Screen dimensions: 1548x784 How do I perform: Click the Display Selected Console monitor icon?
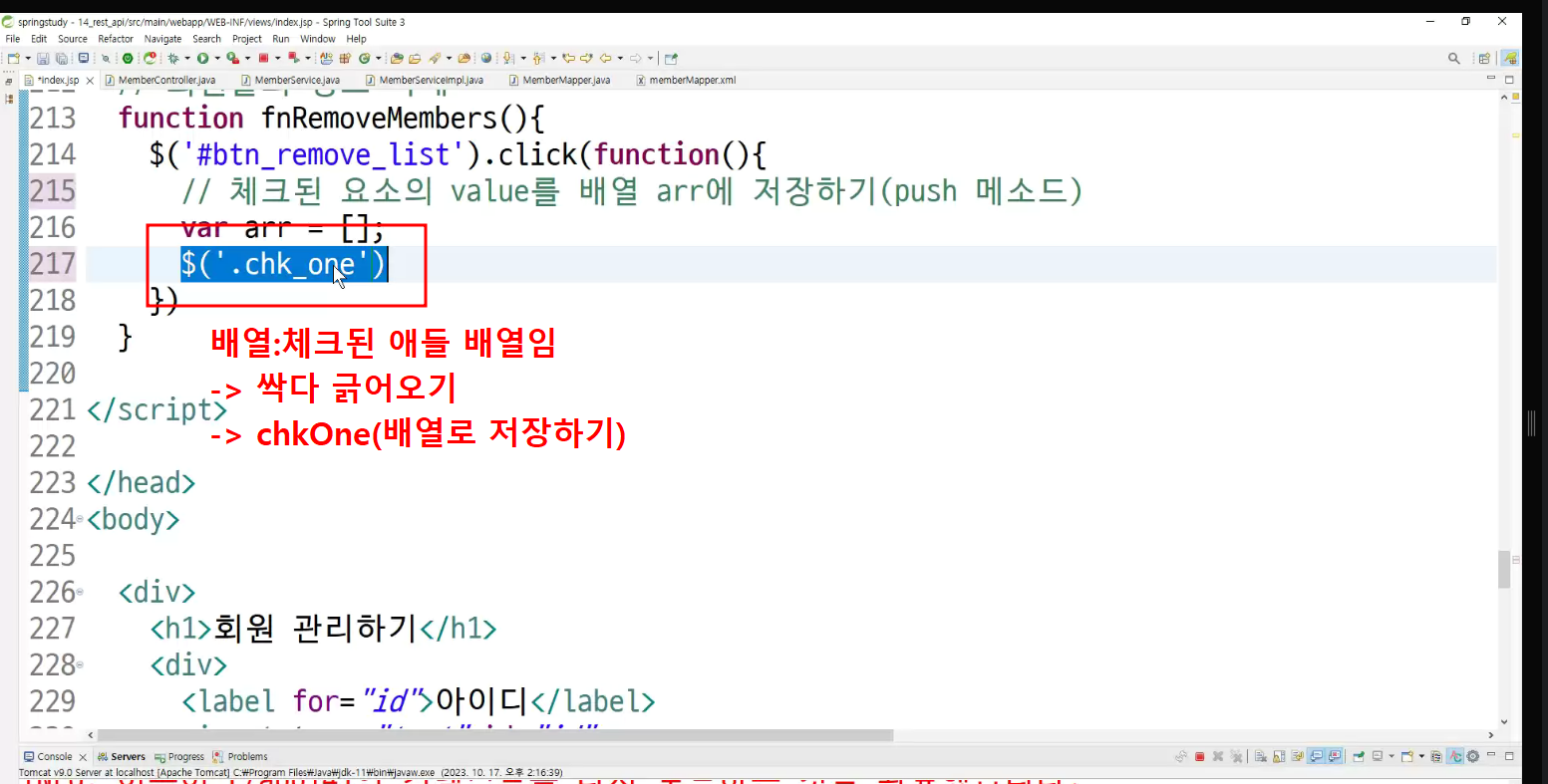[1378, 757]
